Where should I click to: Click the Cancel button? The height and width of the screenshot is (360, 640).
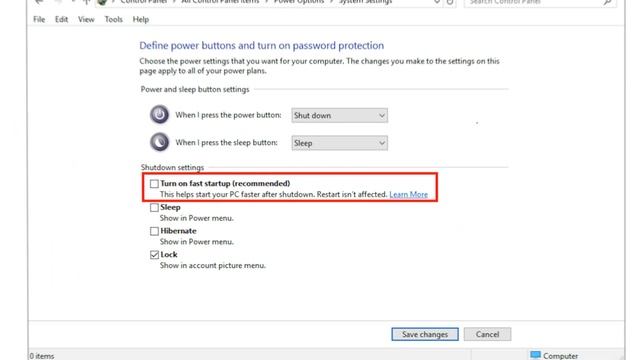(487, 334)
